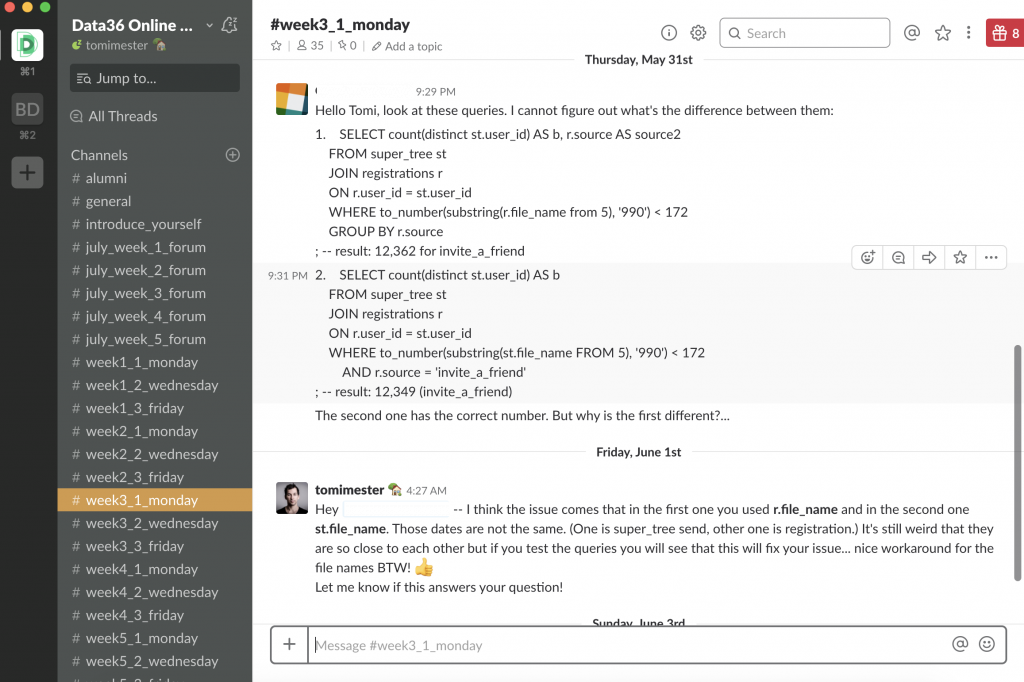1024x682 pixels.
Task: Click the 9:29 PM message timestamp
Action: pyautogui.click(x=436, y=91)
